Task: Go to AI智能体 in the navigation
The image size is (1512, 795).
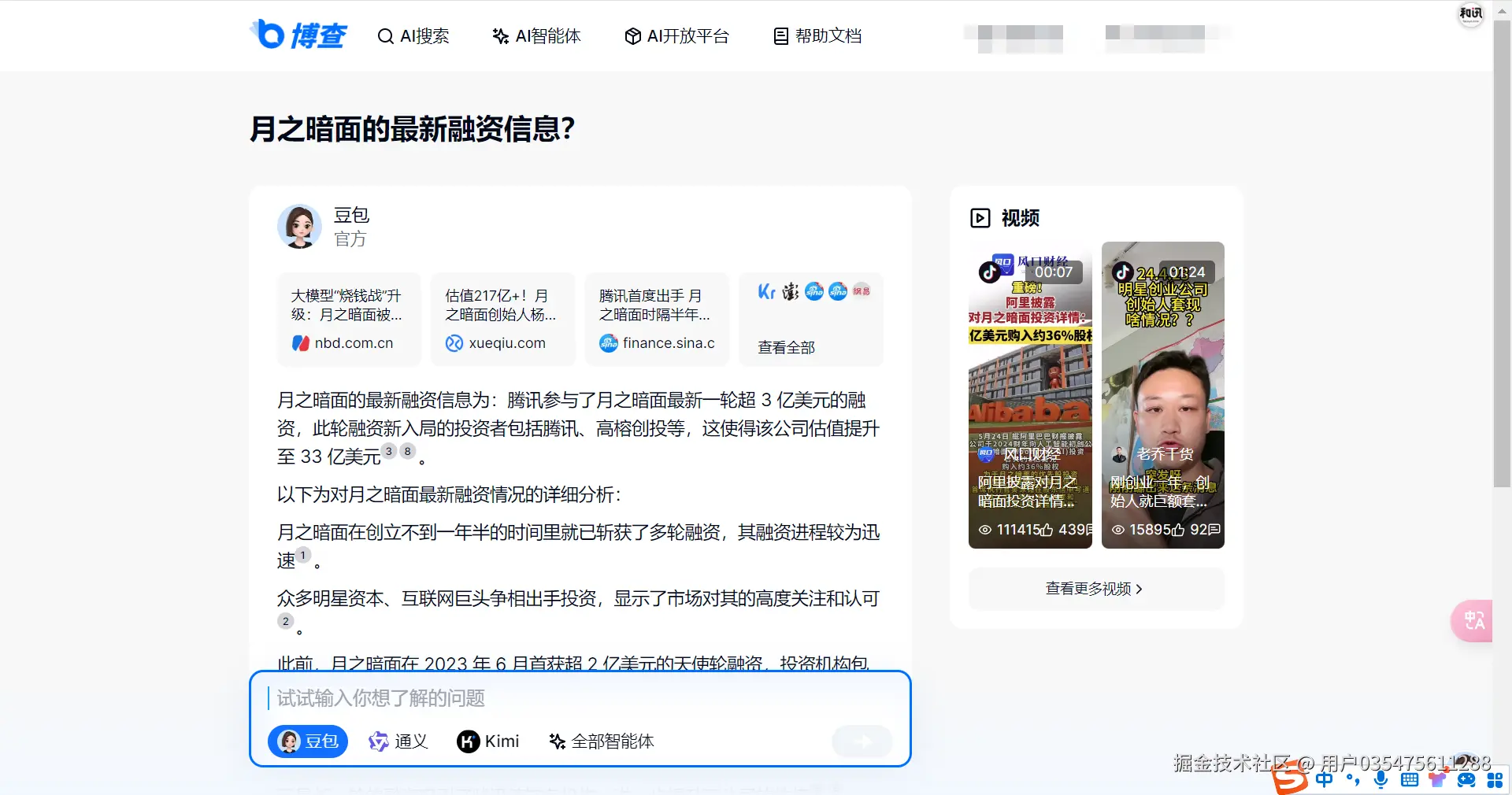Action: click(x=536, y=36)
